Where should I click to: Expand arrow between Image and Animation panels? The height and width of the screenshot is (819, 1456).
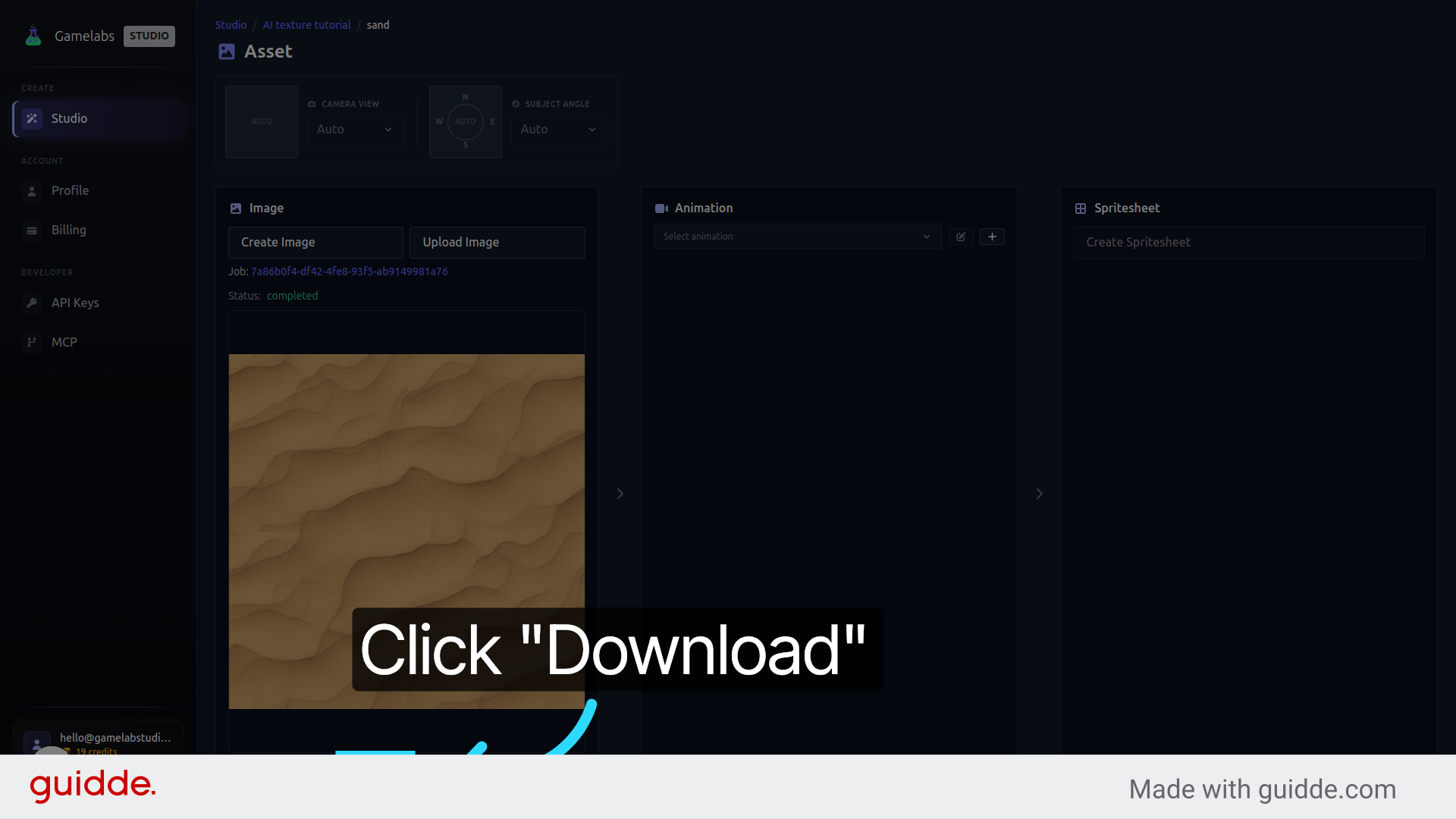pos(620,494)
